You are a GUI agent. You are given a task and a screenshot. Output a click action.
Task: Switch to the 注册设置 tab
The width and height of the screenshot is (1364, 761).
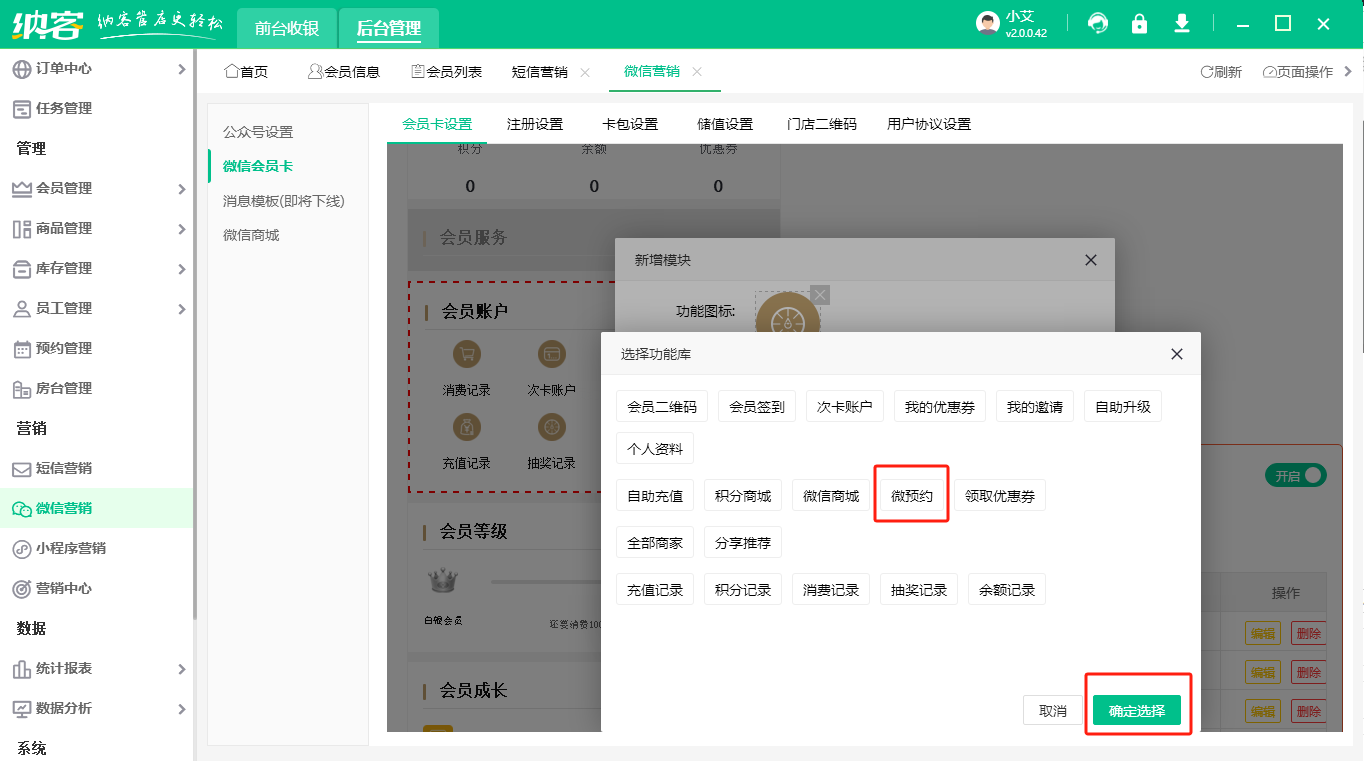click(x=535, y=124)
